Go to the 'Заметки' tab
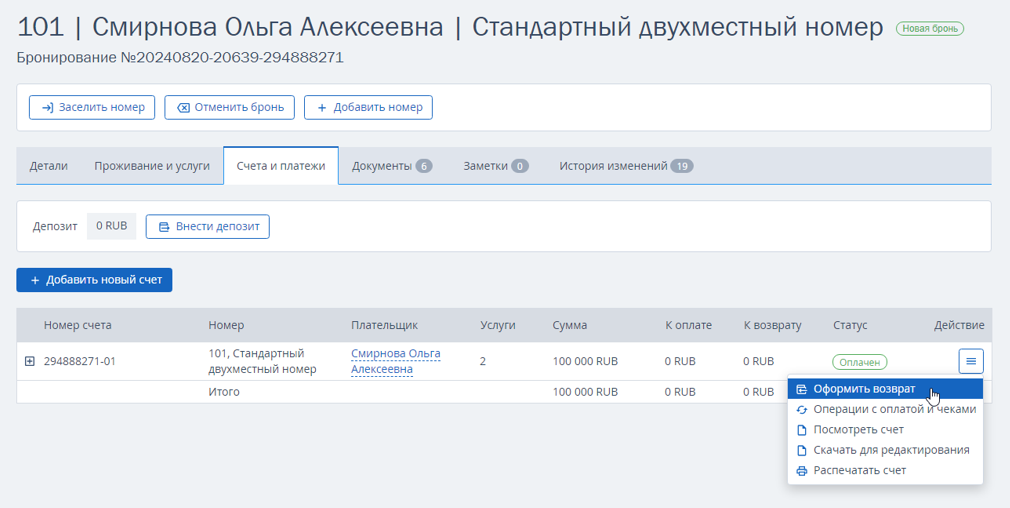The width and height of the screenshot is (1010, 508). coord(496,166)
